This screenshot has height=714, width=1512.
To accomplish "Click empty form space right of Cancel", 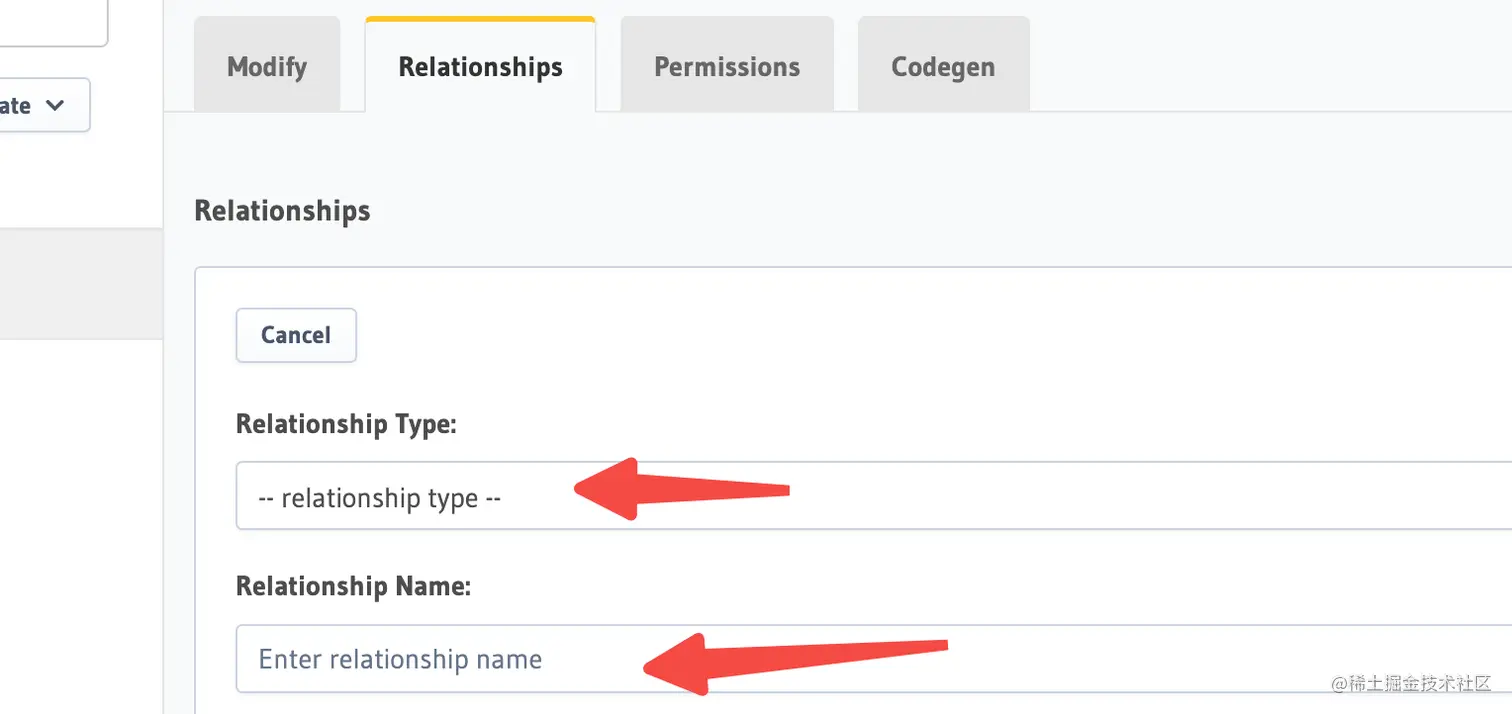I will pos(930,335).
